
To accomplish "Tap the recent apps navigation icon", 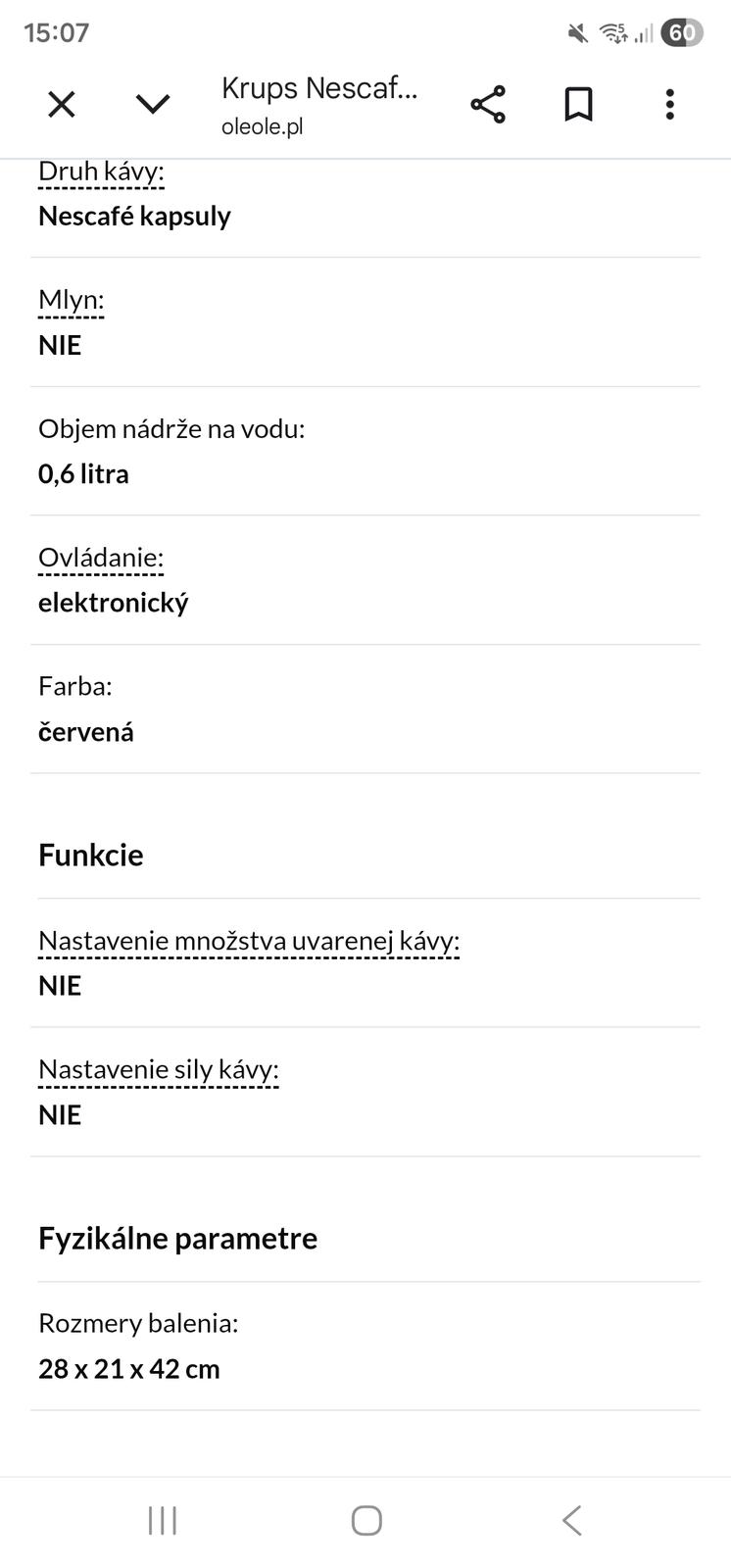I will click(x=163, y=1520).
